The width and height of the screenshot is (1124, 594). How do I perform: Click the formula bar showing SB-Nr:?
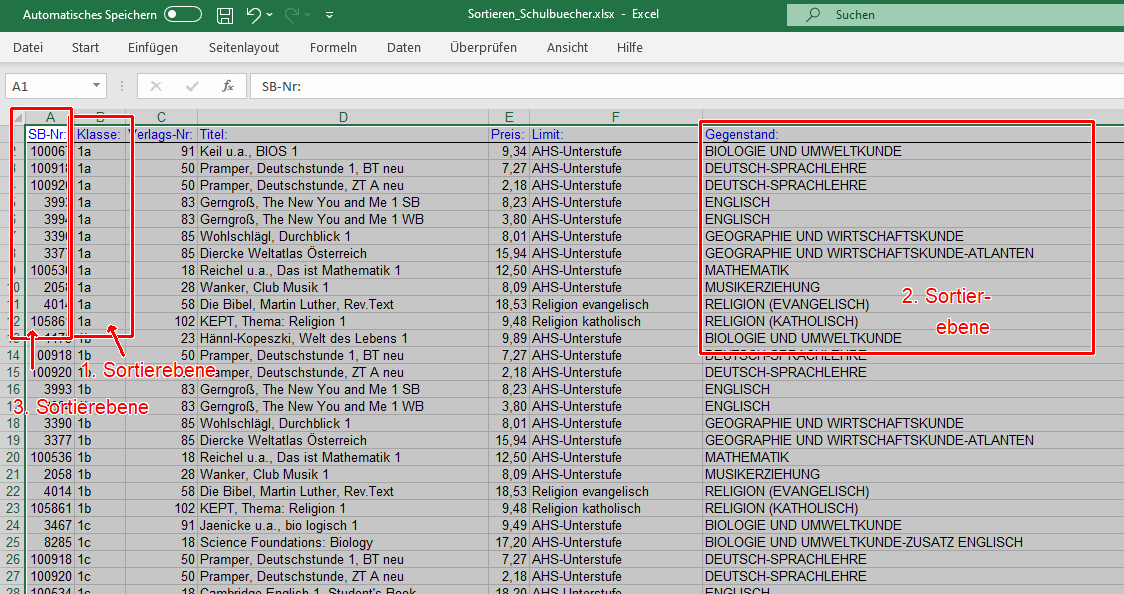click(687, 86)
